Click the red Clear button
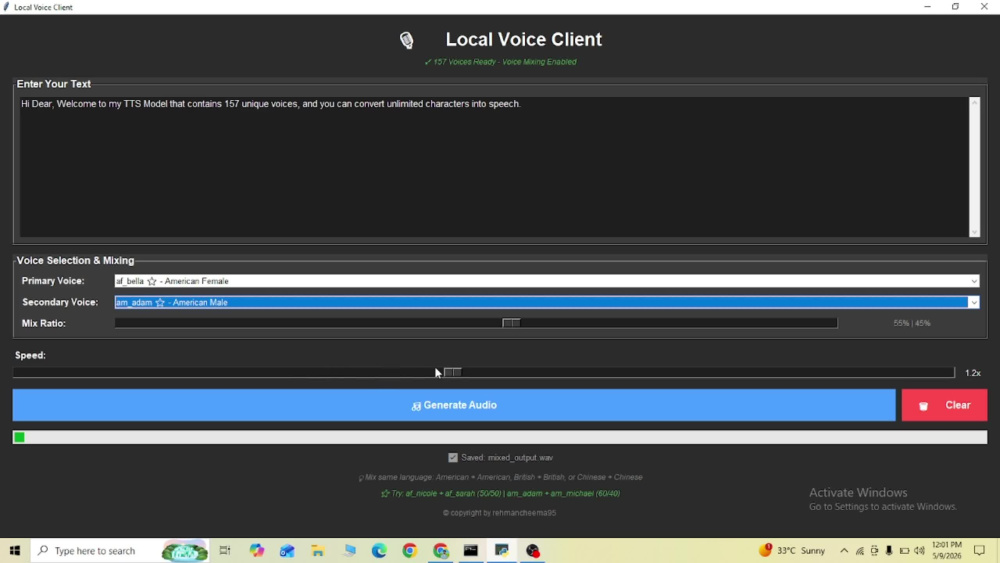Screen dimensions: 1000x563 [x=944, y=405]
